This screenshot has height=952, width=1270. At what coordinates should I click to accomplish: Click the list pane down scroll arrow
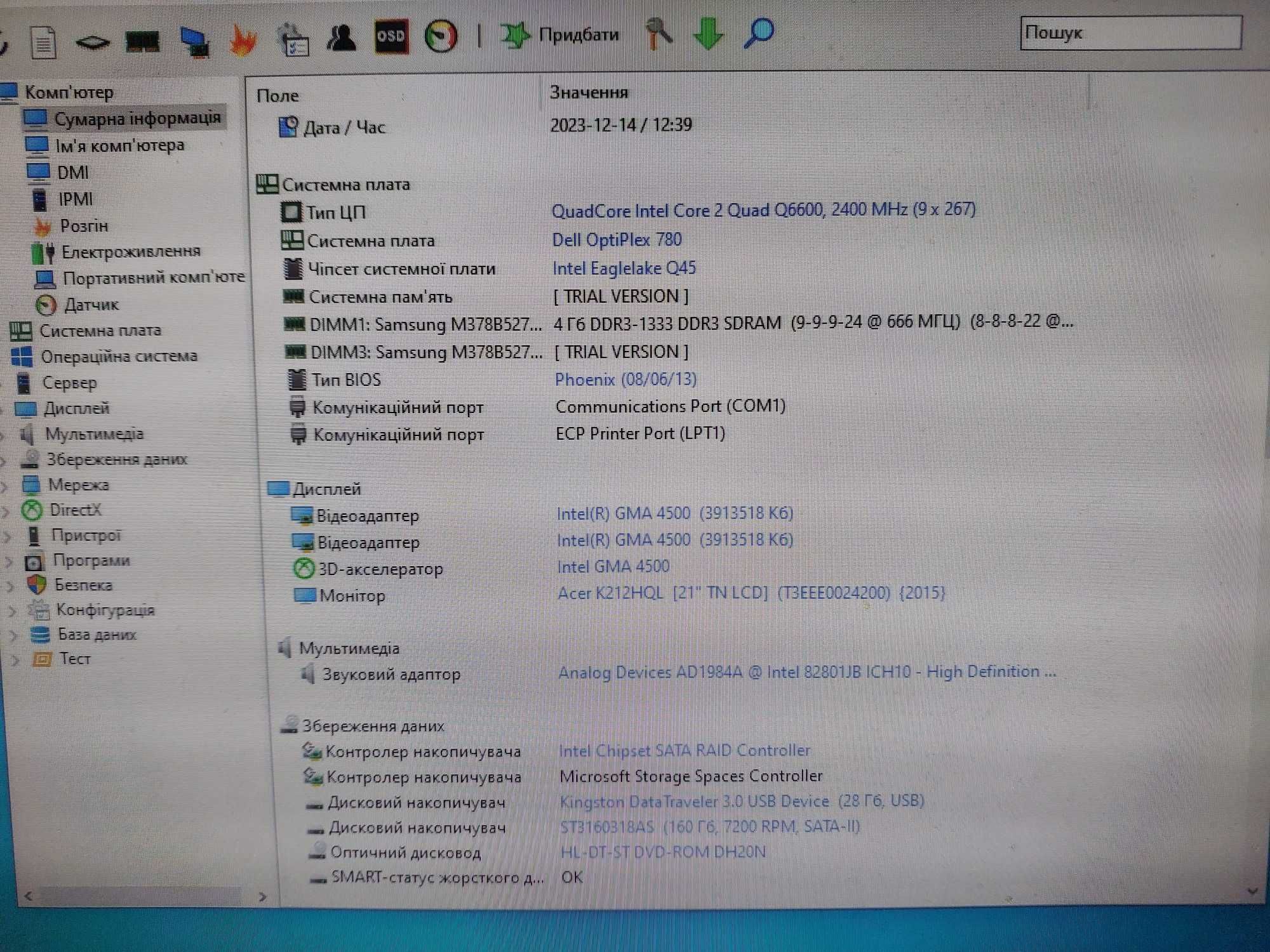coord(1253,892)
